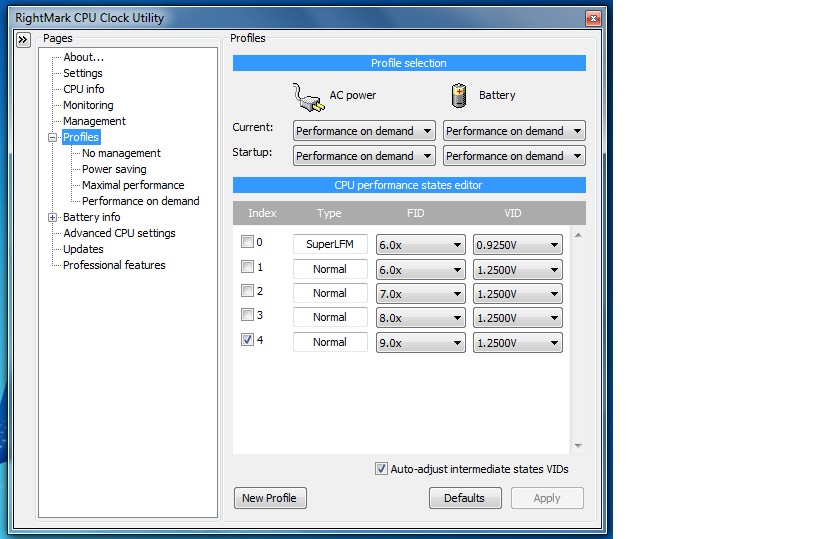
Task: Click CPU performance states editor header
Action: [409, 185]
